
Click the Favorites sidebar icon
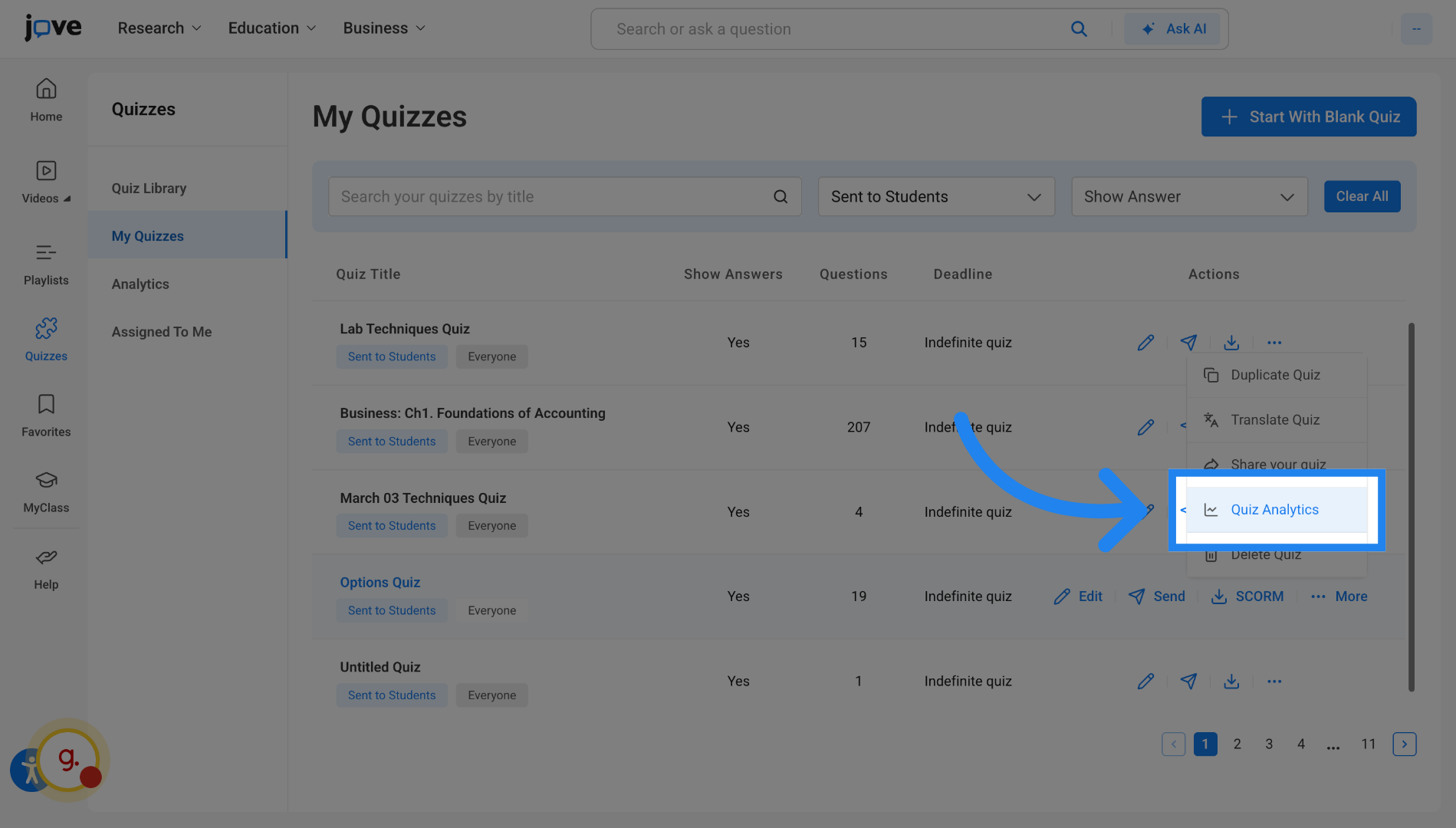46,415
